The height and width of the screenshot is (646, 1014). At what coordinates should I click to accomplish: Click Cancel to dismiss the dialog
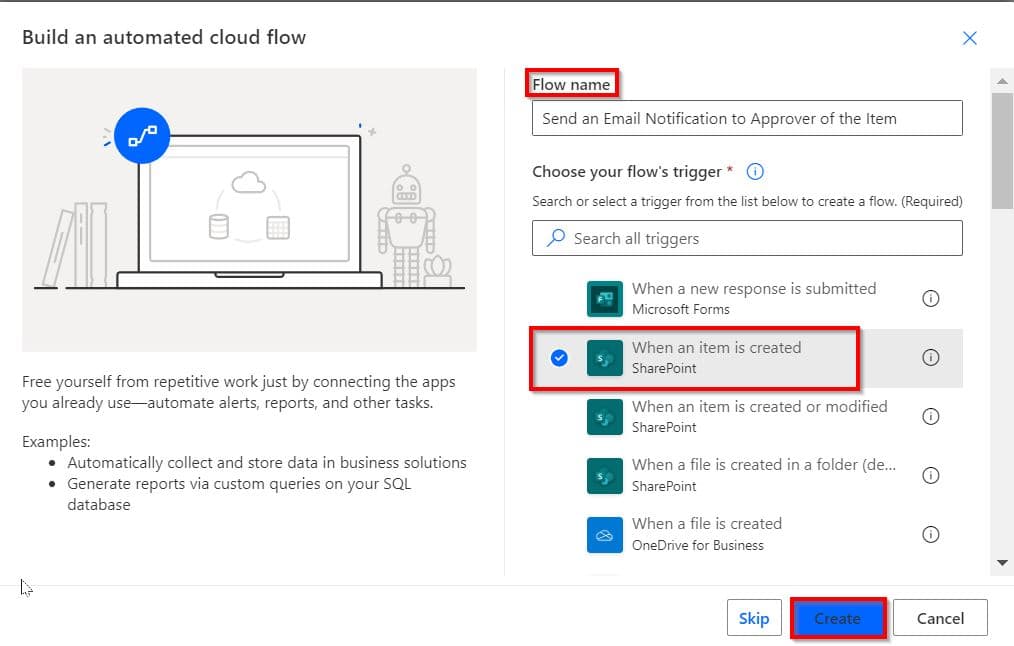coord(939,618)
